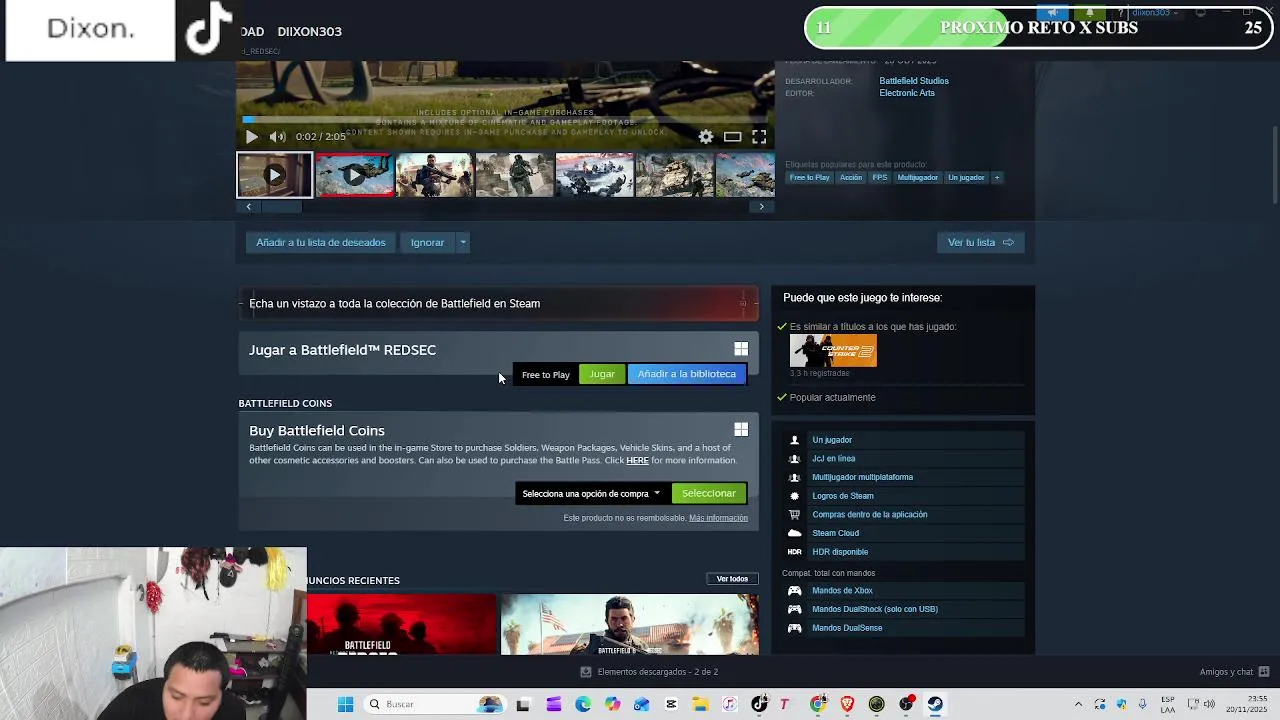This screenshot has width=1280, height=720.
Task: Open File Explorer in taskbar
Action: click(700, 704)
